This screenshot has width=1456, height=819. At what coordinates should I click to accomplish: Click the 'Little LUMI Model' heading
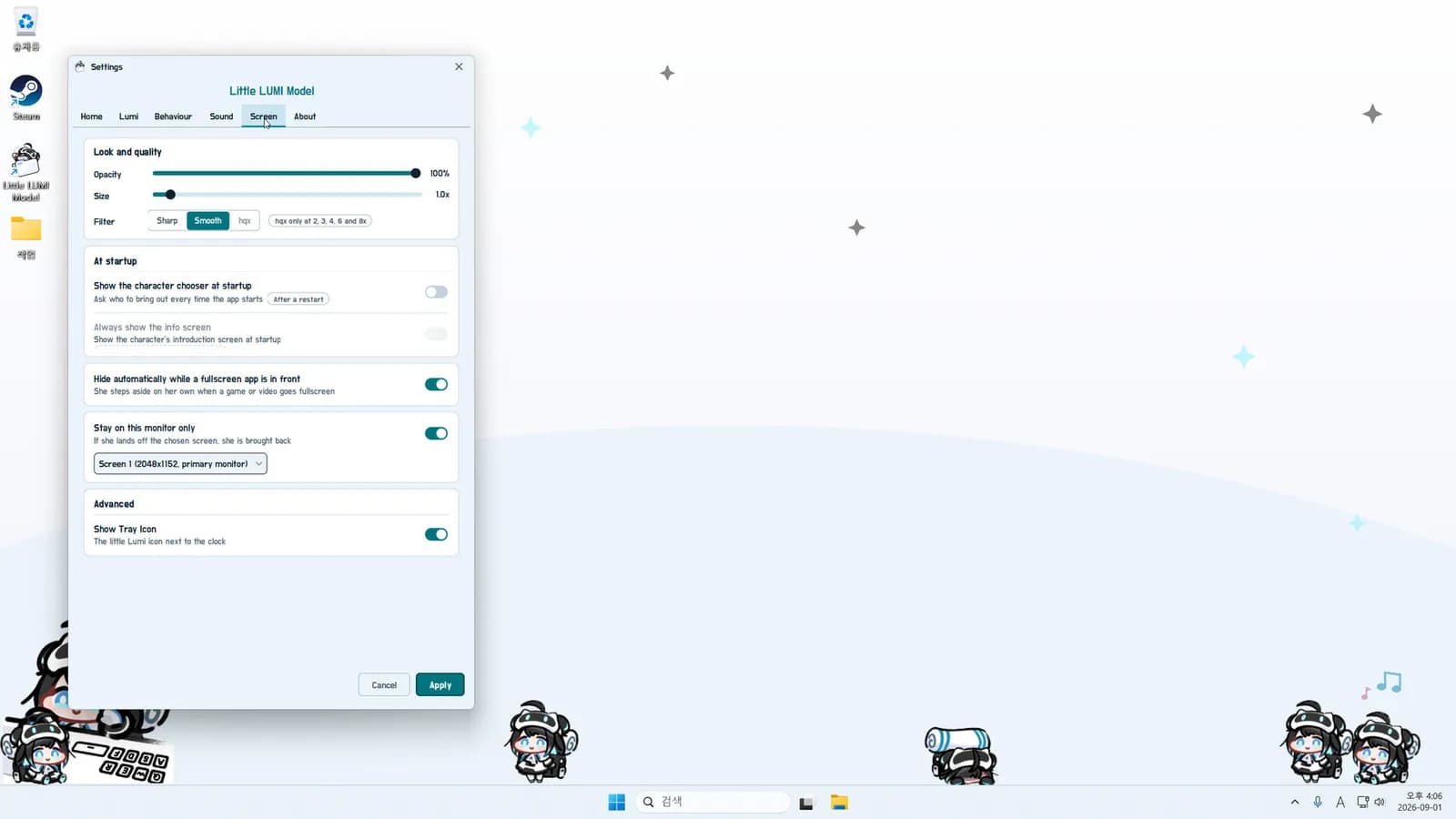pyautogui.click(x=271, y=91)
